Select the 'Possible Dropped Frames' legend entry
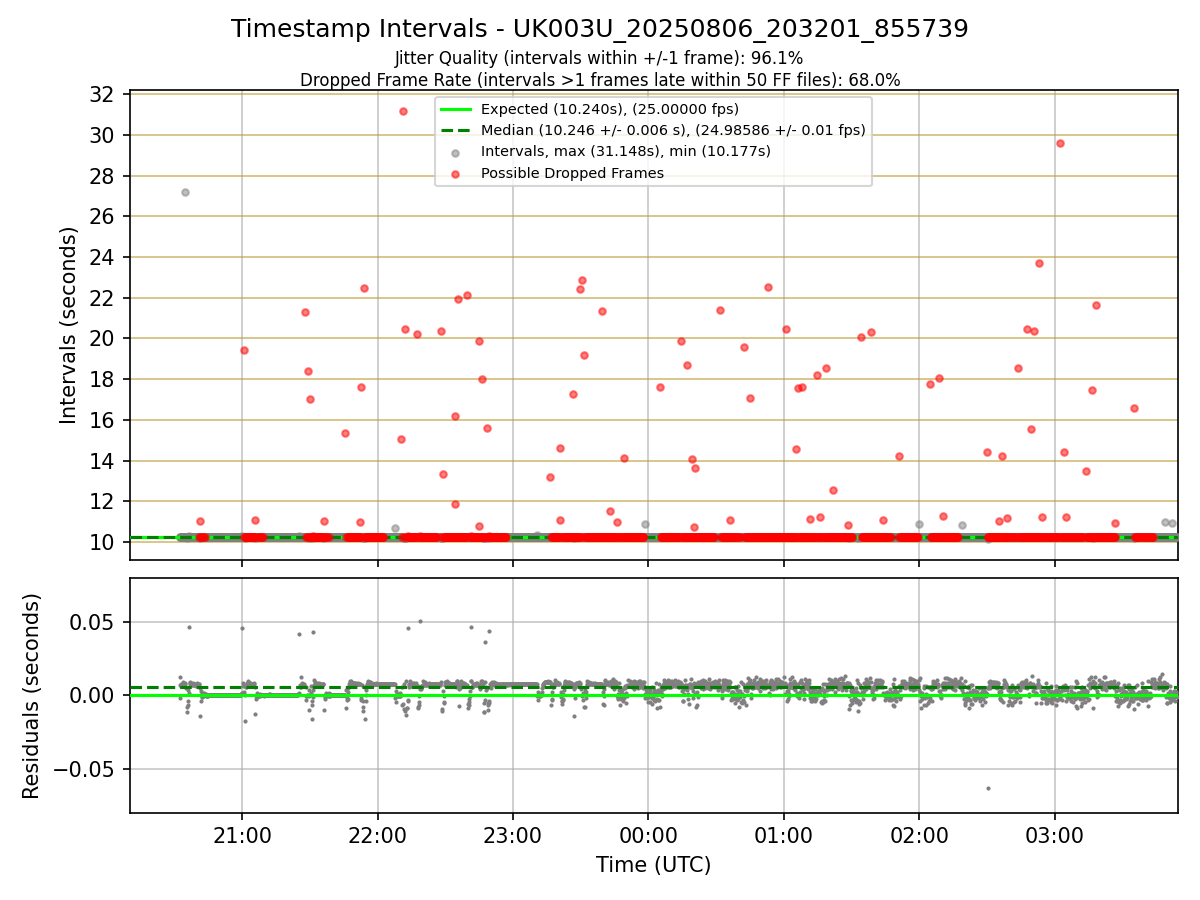 coord(572,173)
